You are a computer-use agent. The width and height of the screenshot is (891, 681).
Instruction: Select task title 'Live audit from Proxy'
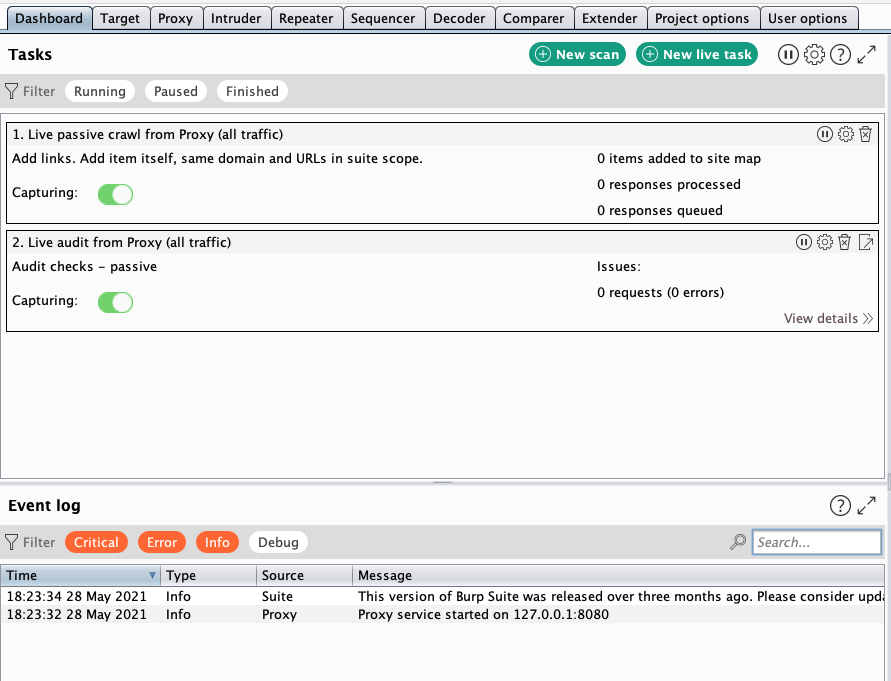[x=122, y=242]
